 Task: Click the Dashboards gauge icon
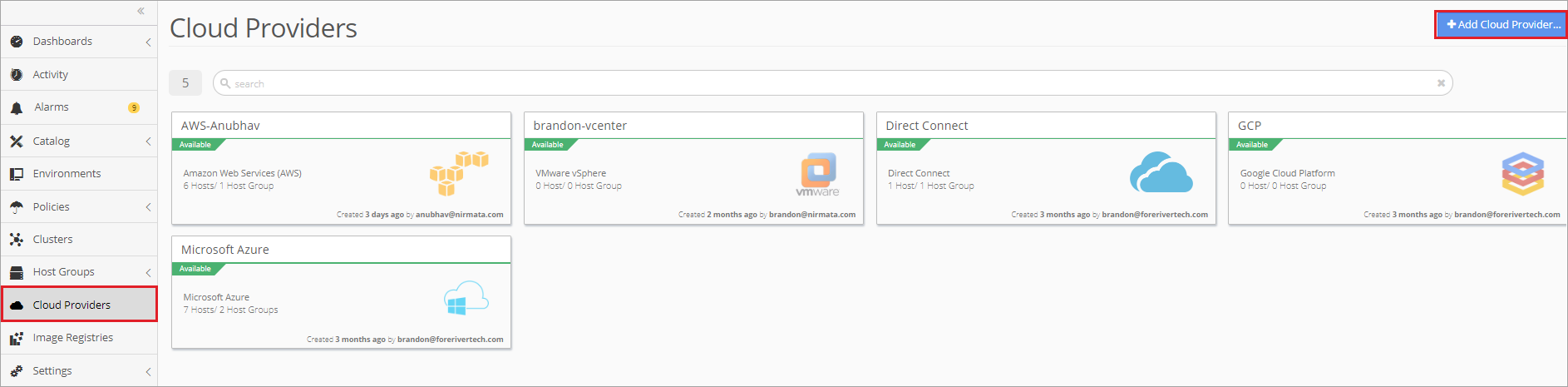(17, 42)
